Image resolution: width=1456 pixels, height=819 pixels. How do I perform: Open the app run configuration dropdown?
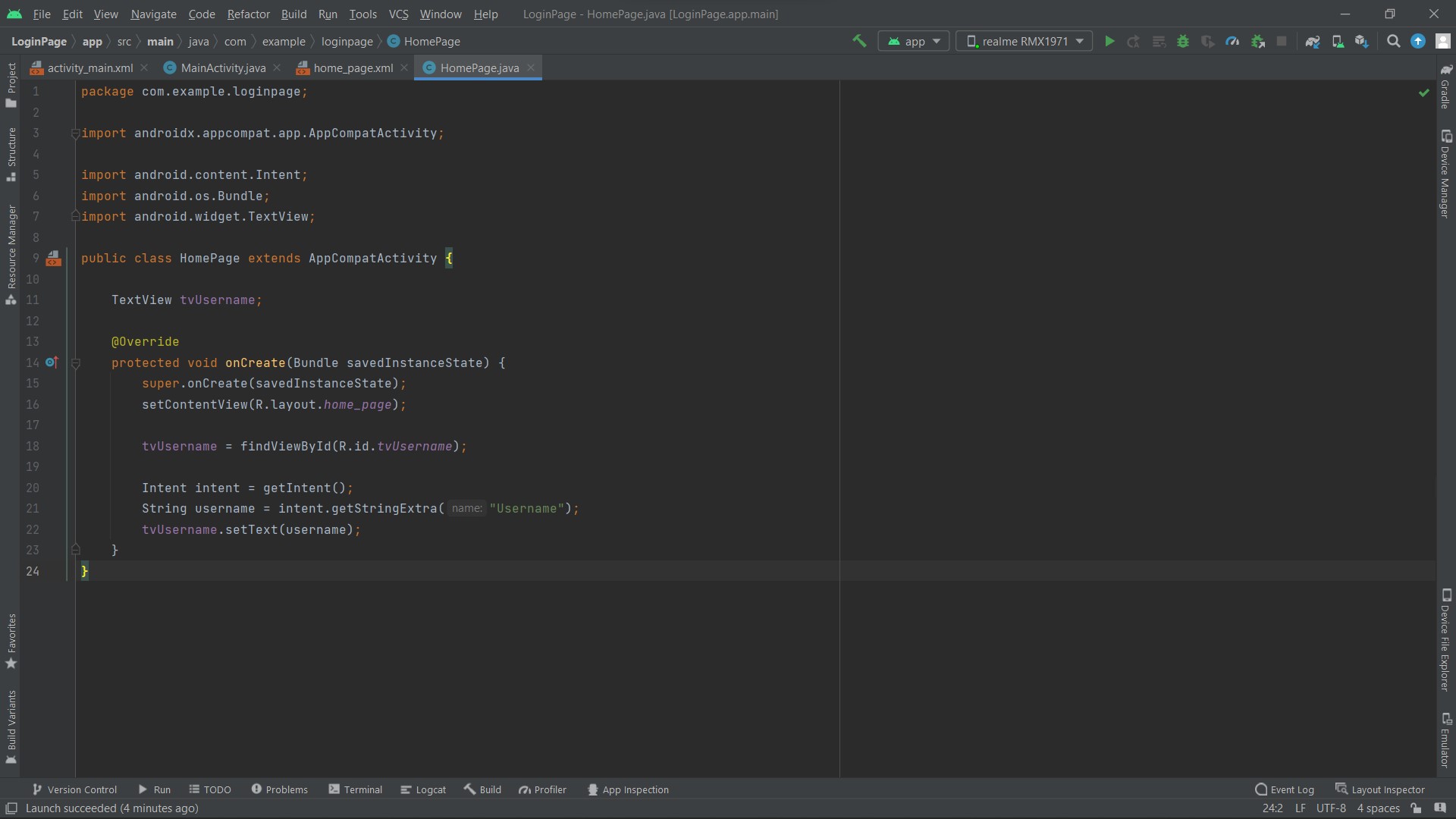tap(914, 41)
